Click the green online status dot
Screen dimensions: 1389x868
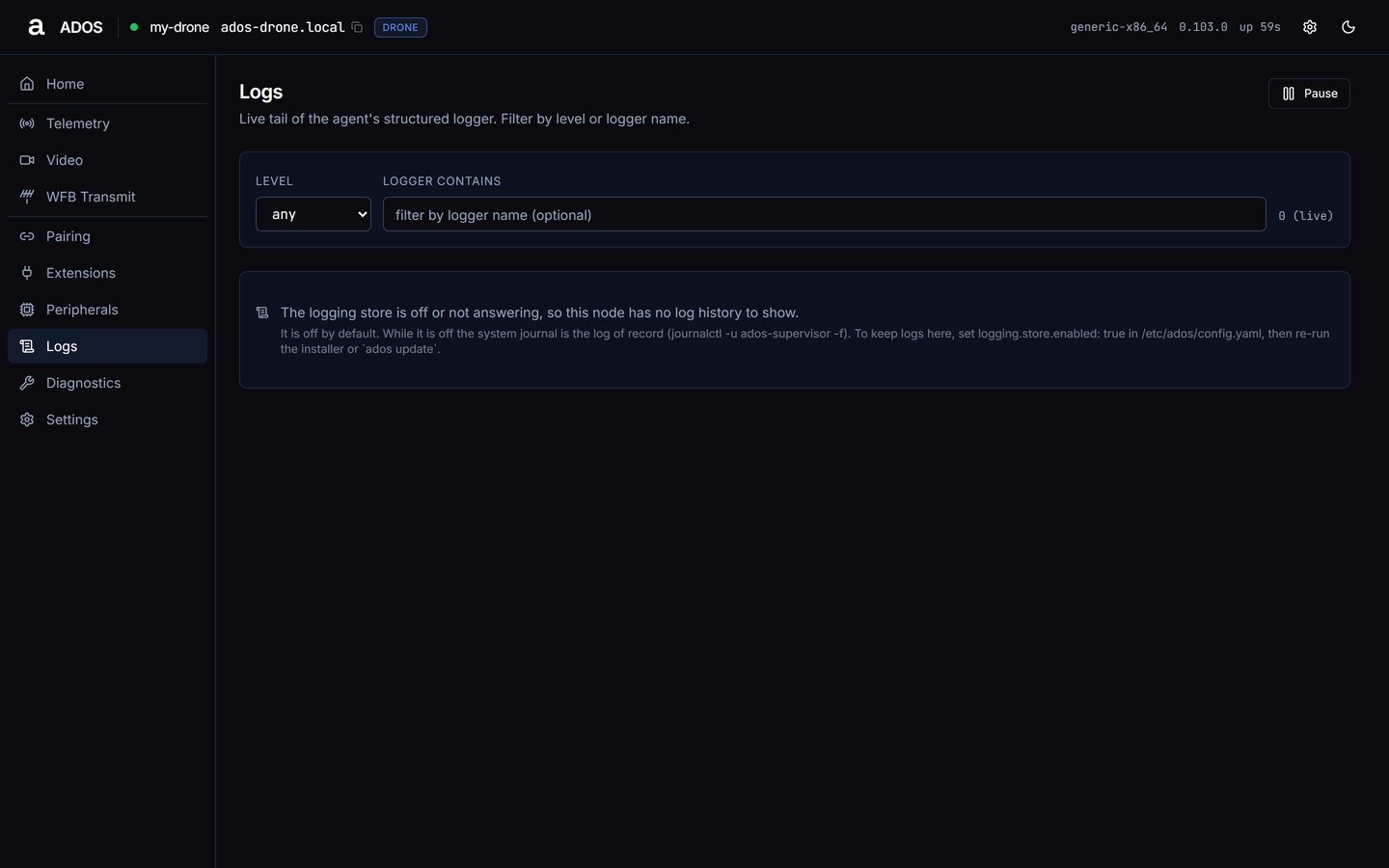point(134,27)
